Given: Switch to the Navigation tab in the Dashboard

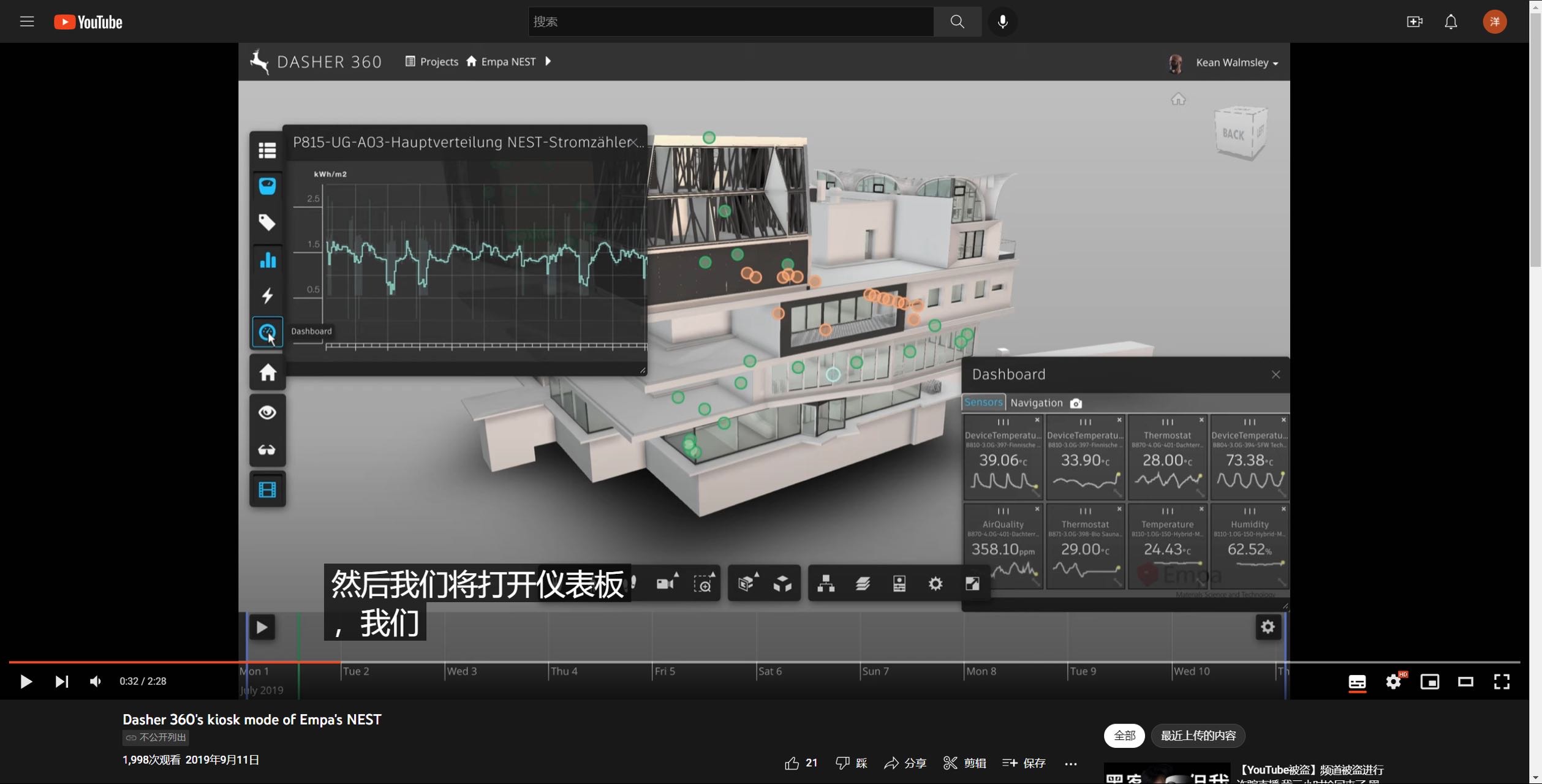Looking at the screenshot, I should [x=1036, y=403].
